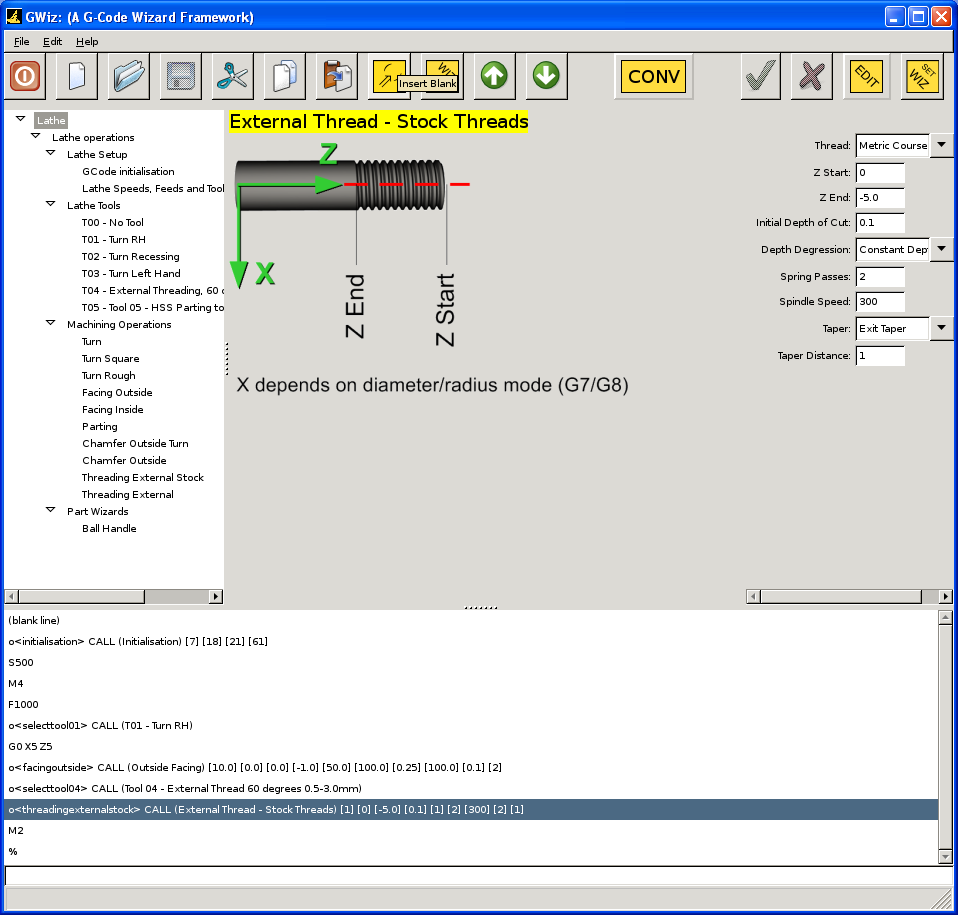
Task: Click the yellow EDIT icon
Action: click(x=866, y=76)
